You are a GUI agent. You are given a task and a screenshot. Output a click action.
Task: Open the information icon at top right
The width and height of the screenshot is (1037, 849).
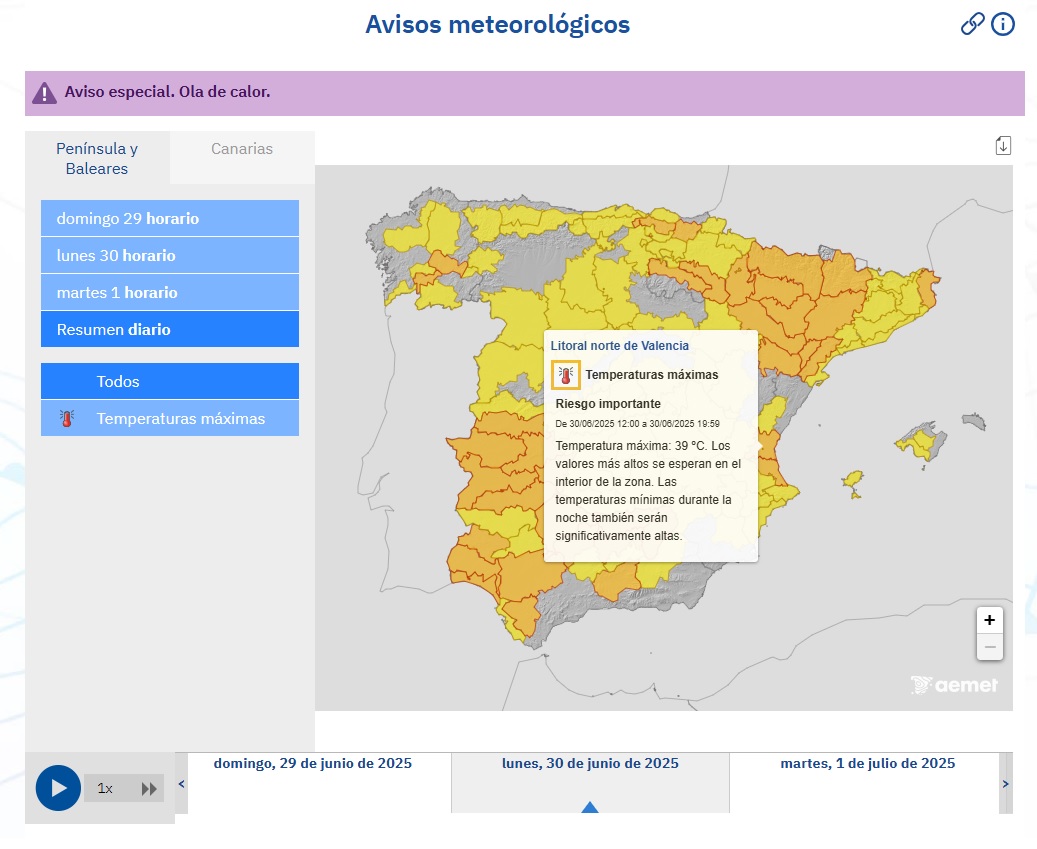(x=1003, y=25)
